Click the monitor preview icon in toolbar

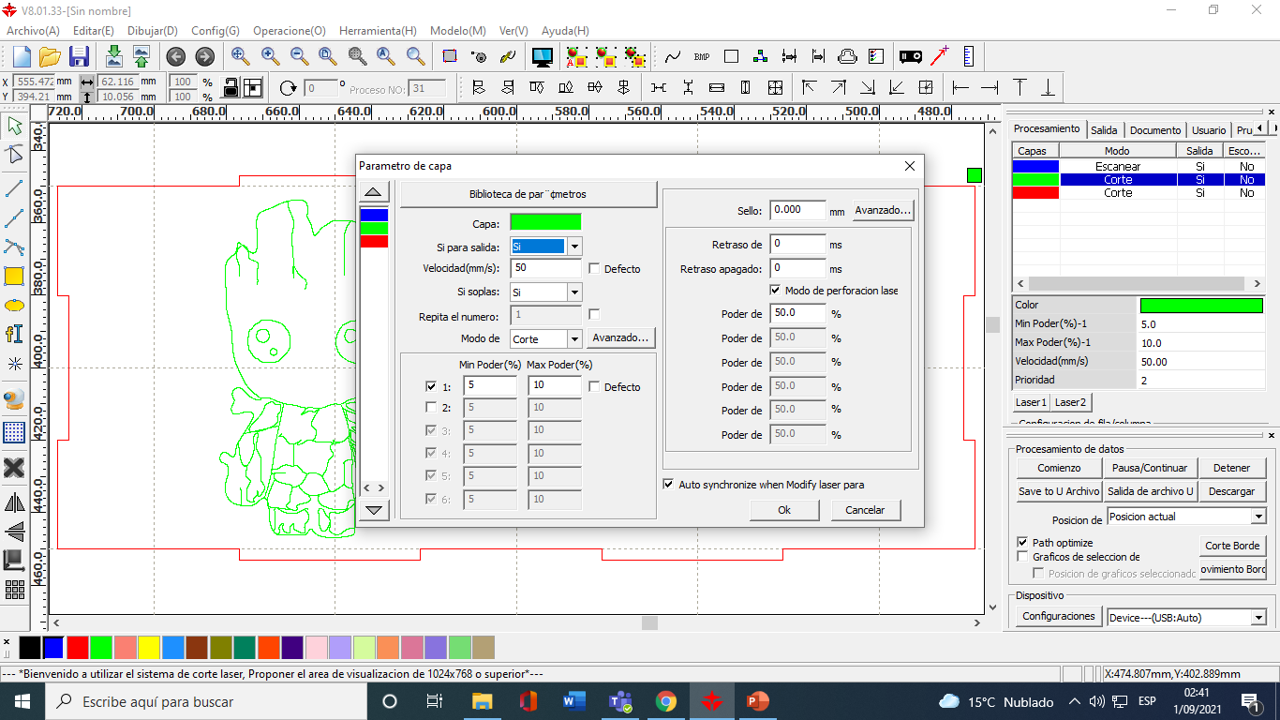[542, 57]
